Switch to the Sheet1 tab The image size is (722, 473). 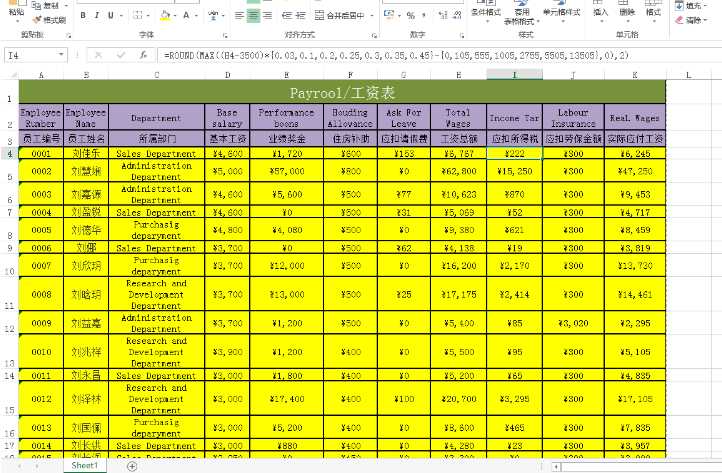(x=85, y=466)
